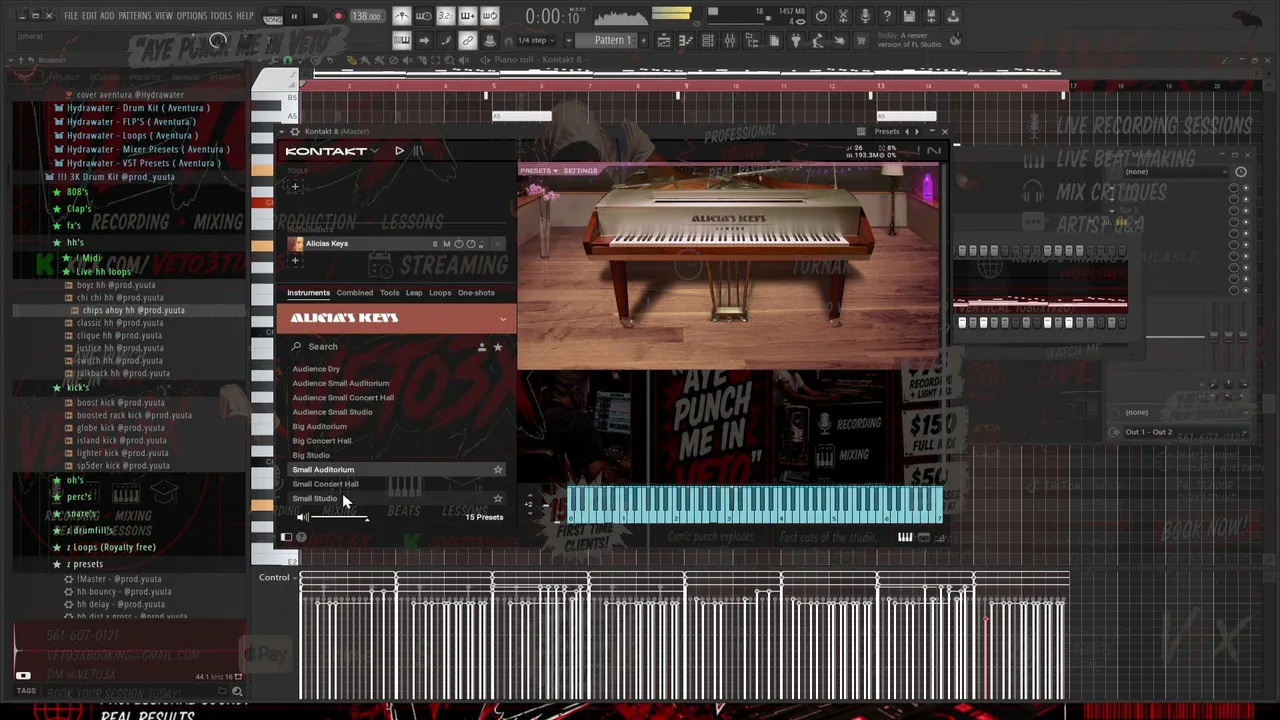Open the Kontakt logo main menu
The image size is (1280, 720).
click(x=331, y=151)
